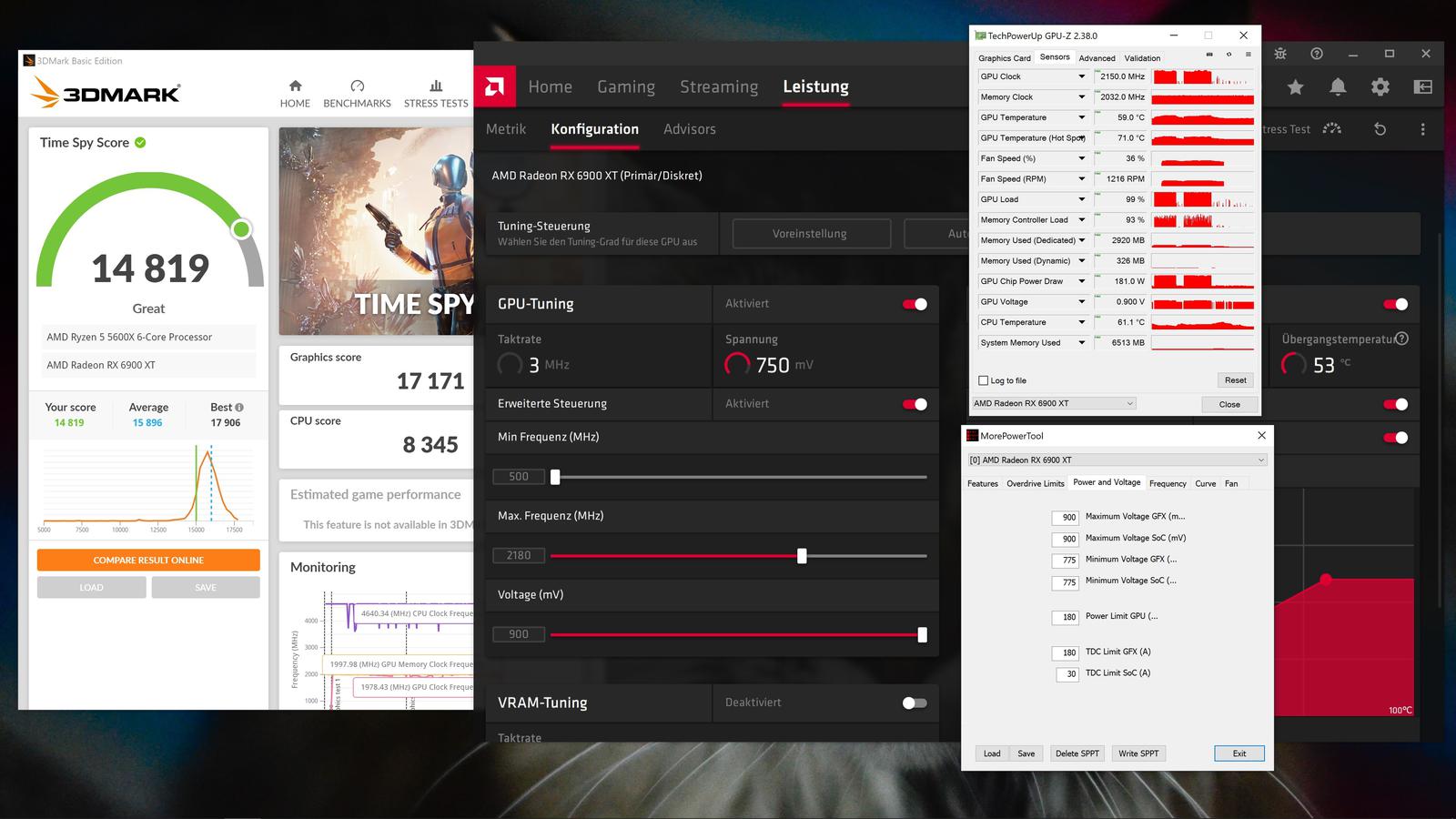Open the Advisors sub-tab
Image resolution: width=1456 pixels, height=819 pixels.
[690, 129]
